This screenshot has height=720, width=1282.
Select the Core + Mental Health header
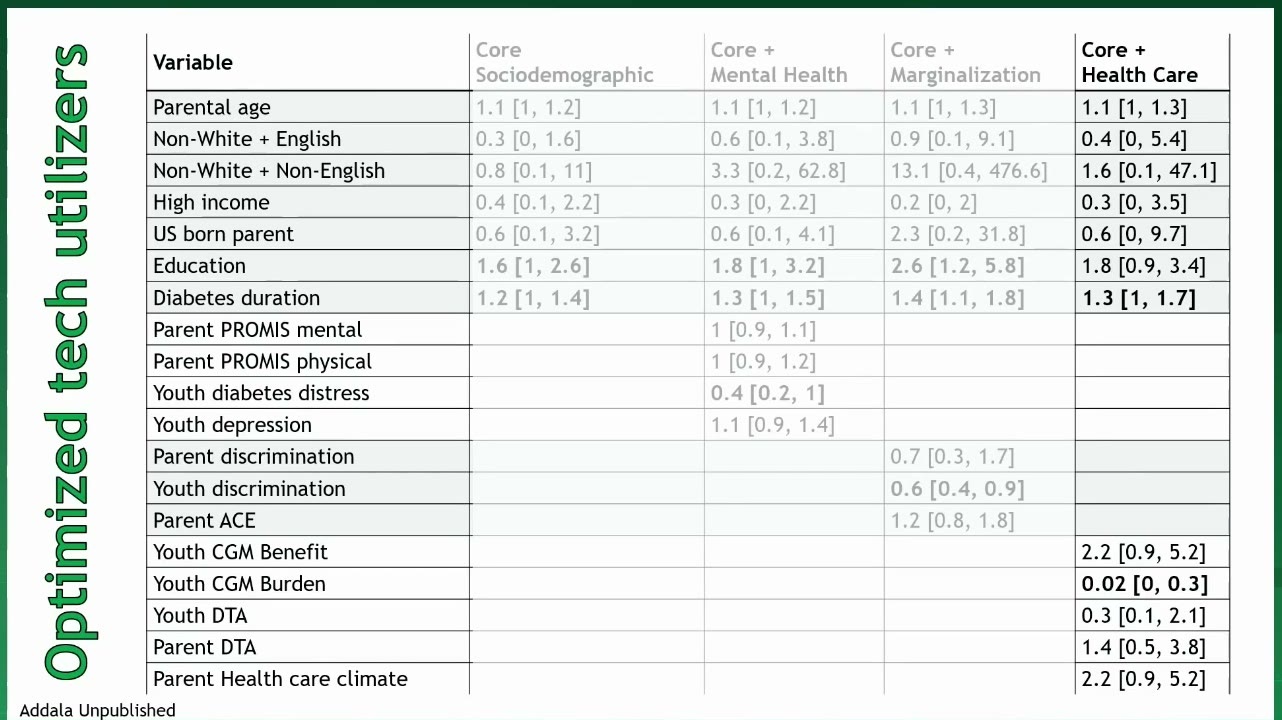[x=778, y=62]
